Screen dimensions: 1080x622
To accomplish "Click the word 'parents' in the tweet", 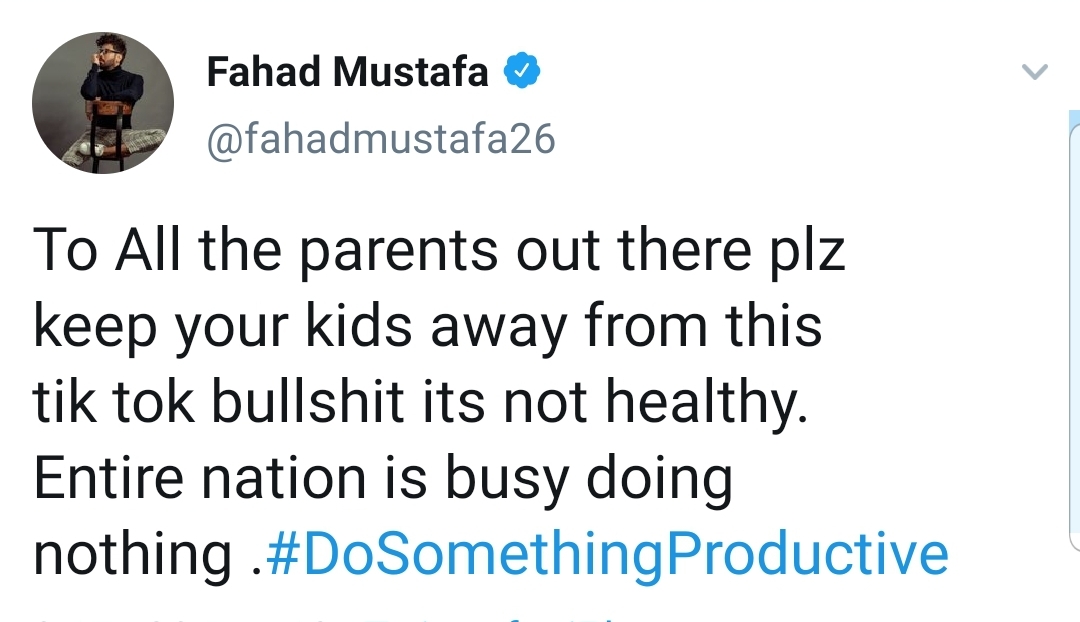I will coord(398,253).
